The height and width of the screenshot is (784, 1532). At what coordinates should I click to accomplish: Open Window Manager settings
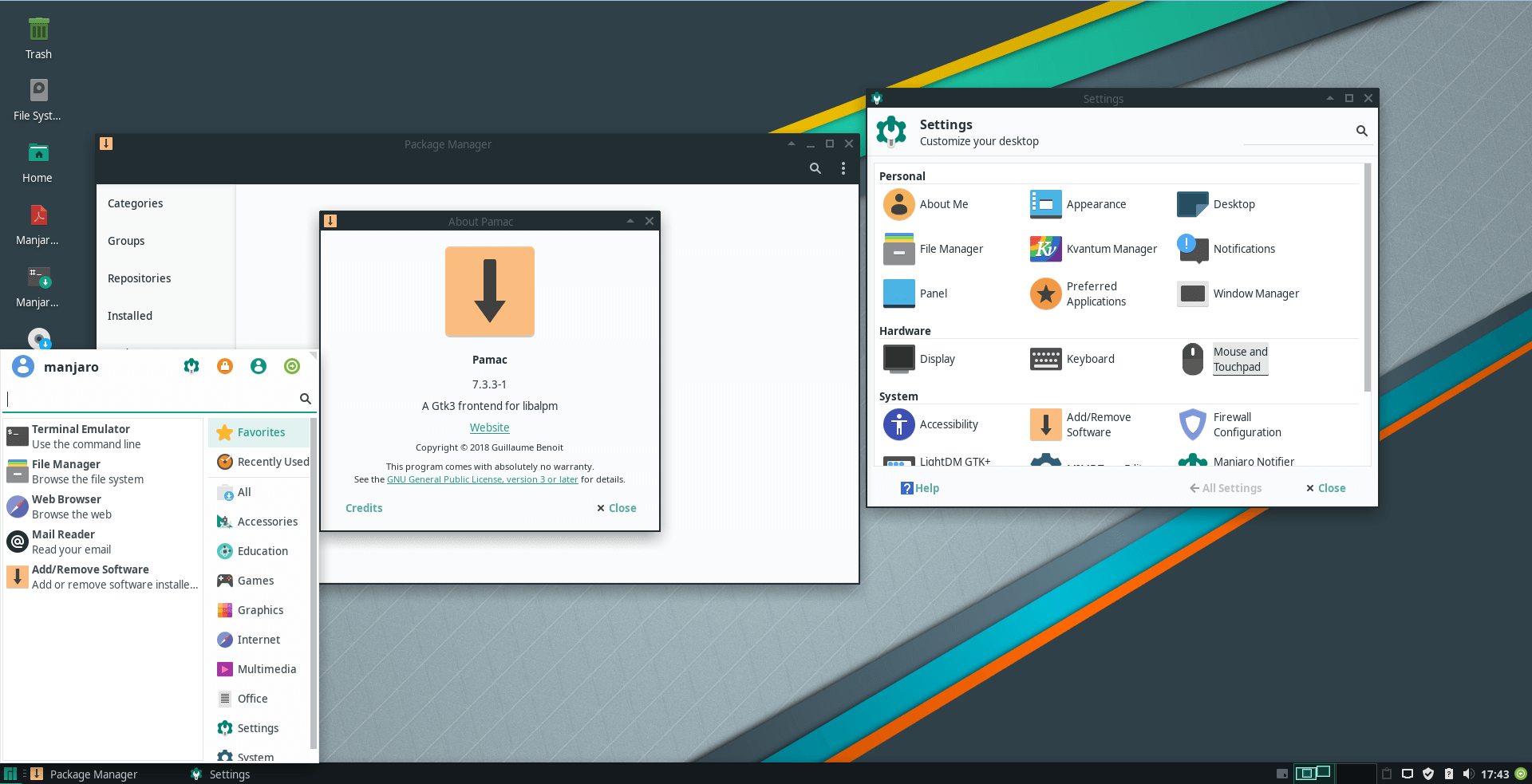click(1238, 294)
